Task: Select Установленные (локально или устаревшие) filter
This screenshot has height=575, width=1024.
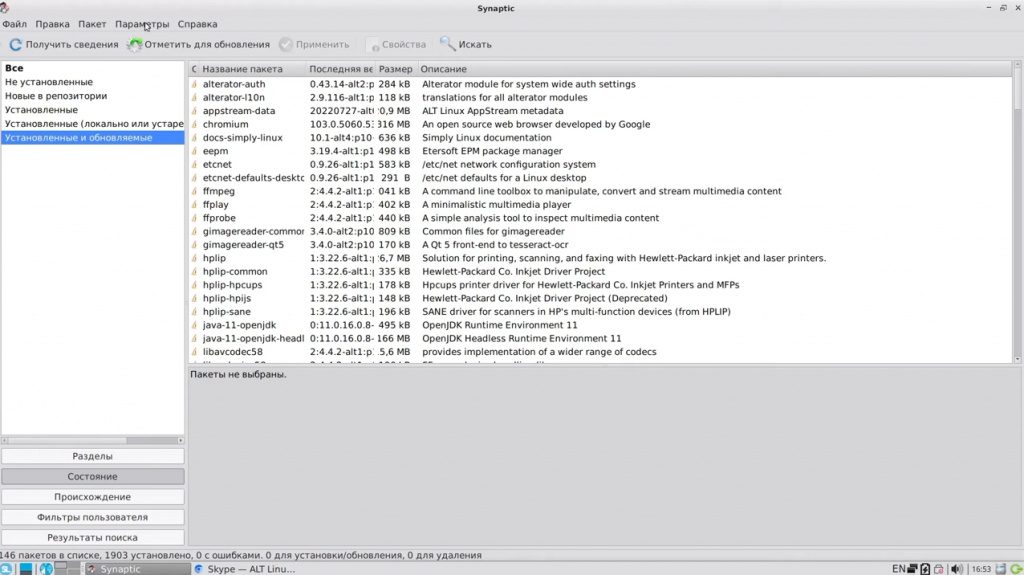Action: point(92,123)
